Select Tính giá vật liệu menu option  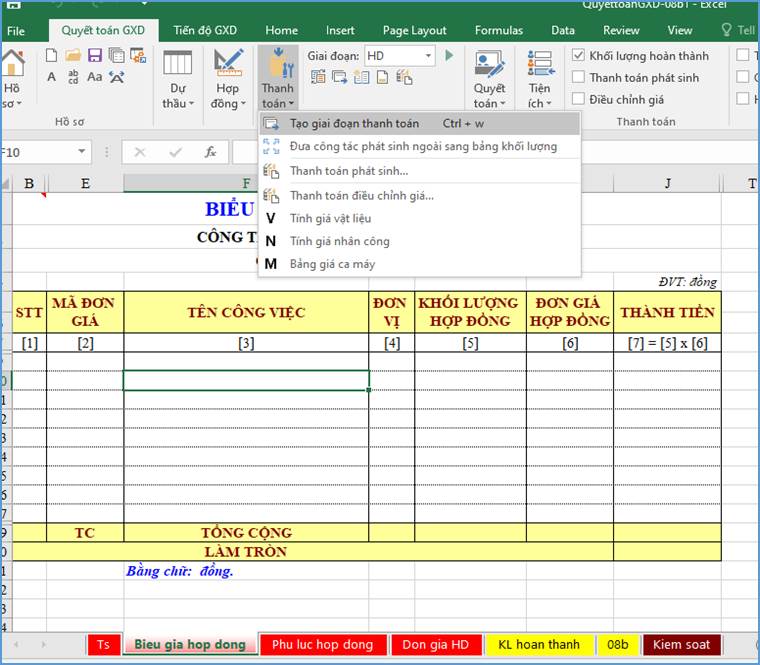click(x=330, y=218)
